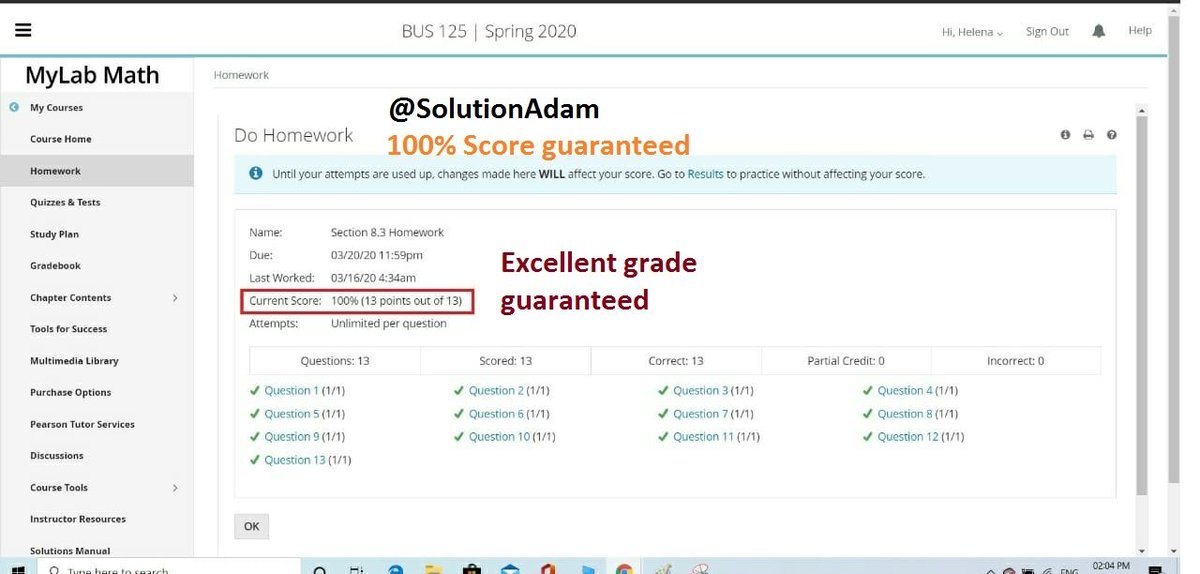Open Microsoft Edge from the taskbar

pyautogui.click(x=396, y=570)
